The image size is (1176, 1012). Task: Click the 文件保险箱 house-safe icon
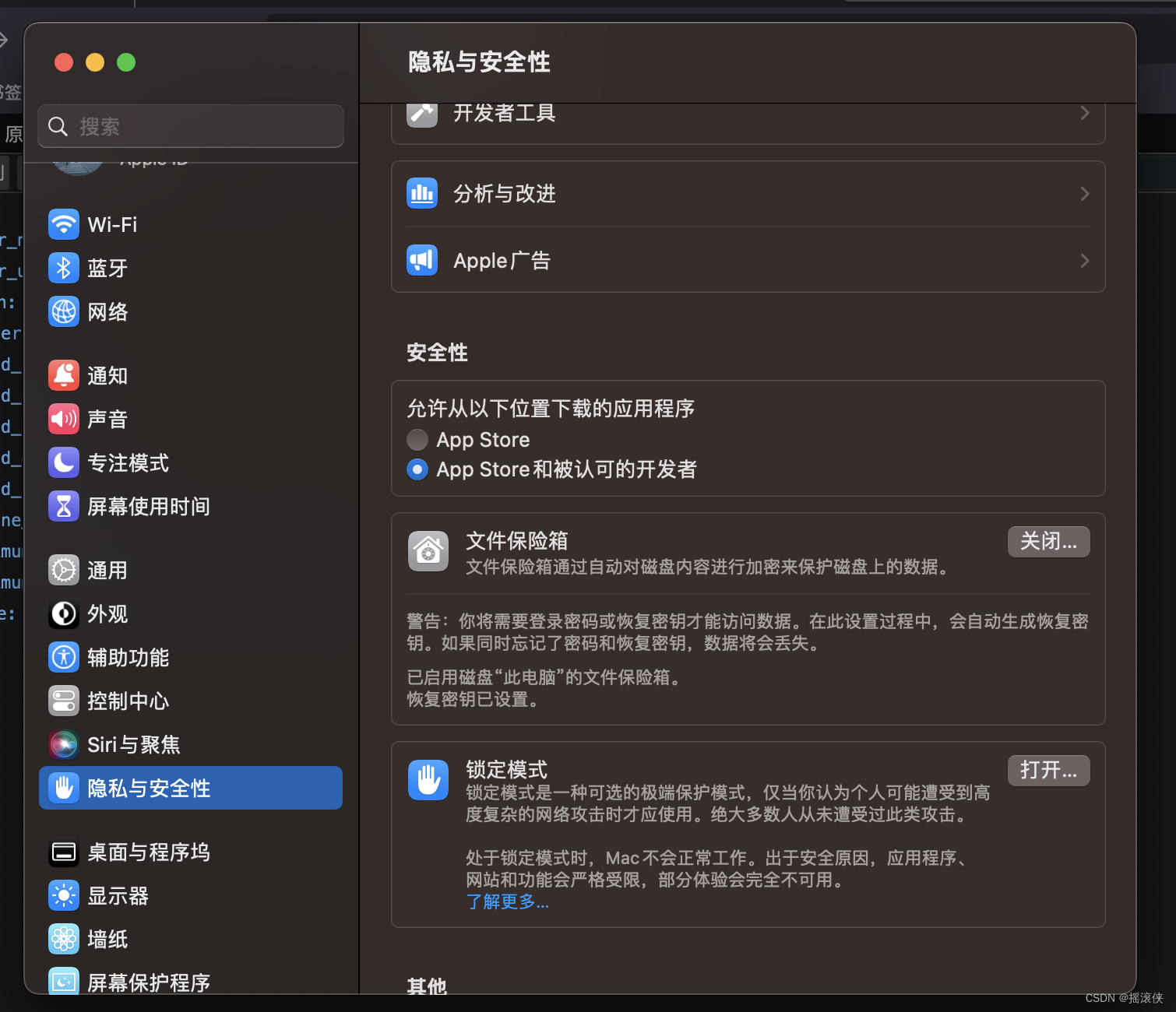[428, 551]
